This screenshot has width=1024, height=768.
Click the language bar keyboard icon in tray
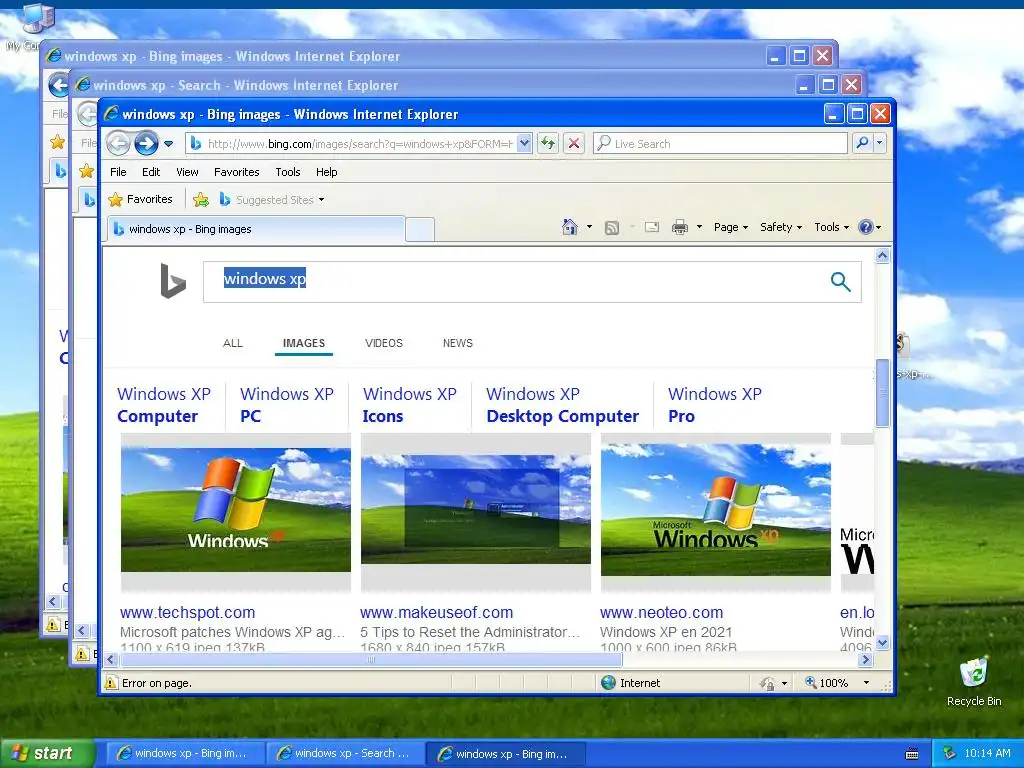[912, 754]
